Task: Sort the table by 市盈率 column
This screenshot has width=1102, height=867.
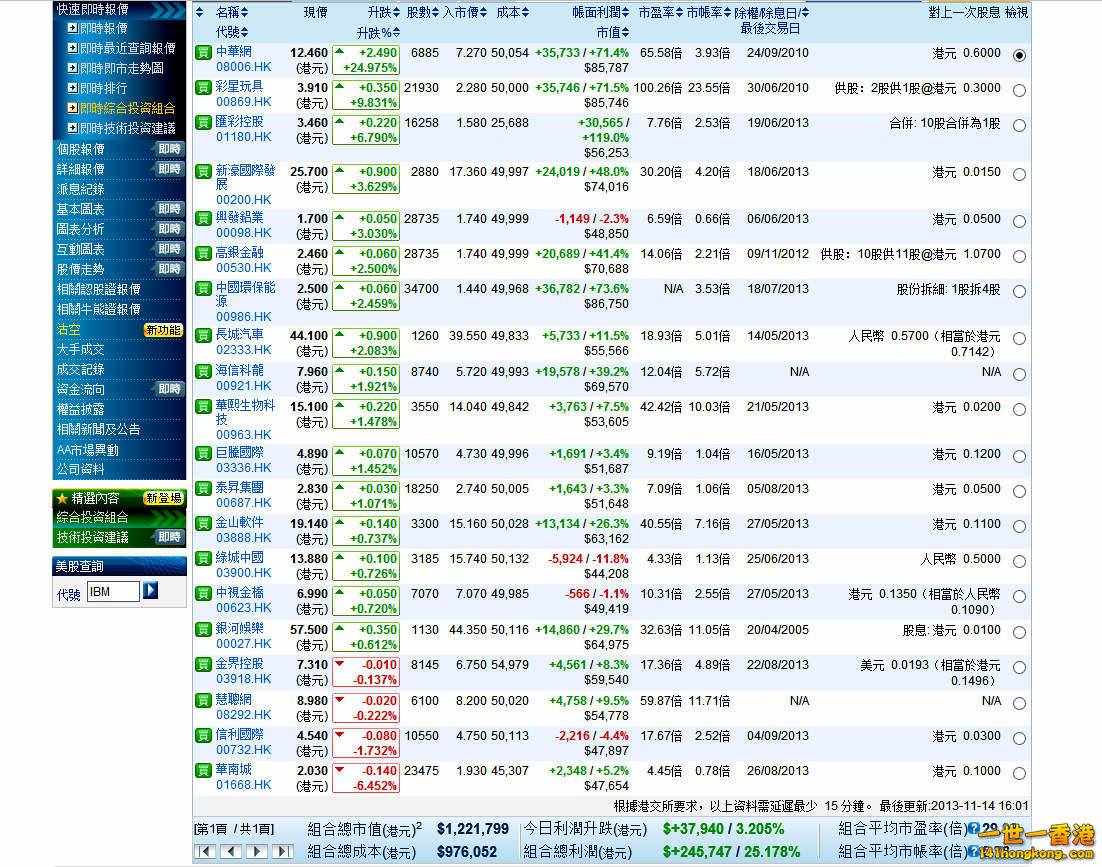Action: (x=661, y=13)
